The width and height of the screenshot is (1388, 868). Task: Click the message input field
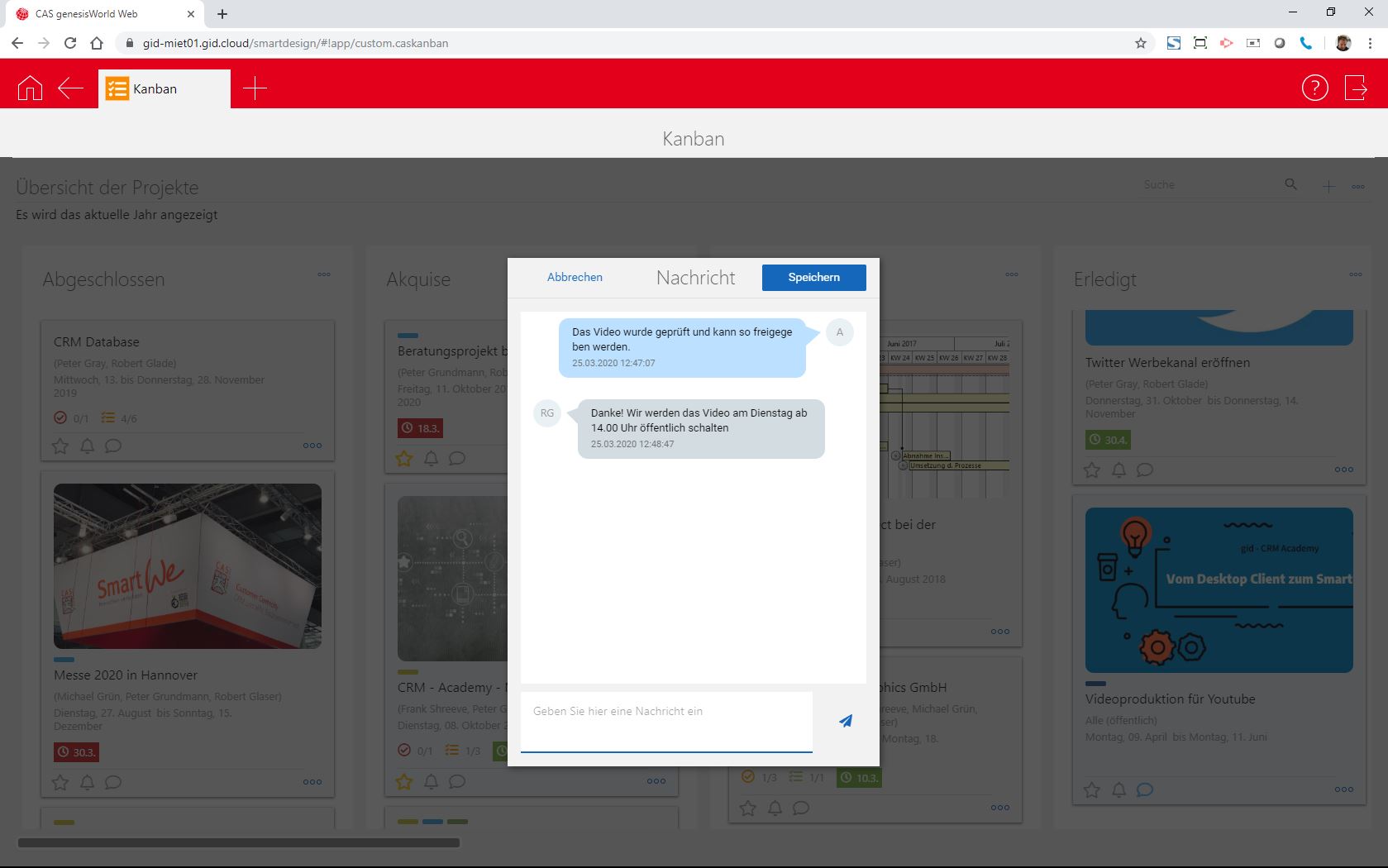coord(666,722)
